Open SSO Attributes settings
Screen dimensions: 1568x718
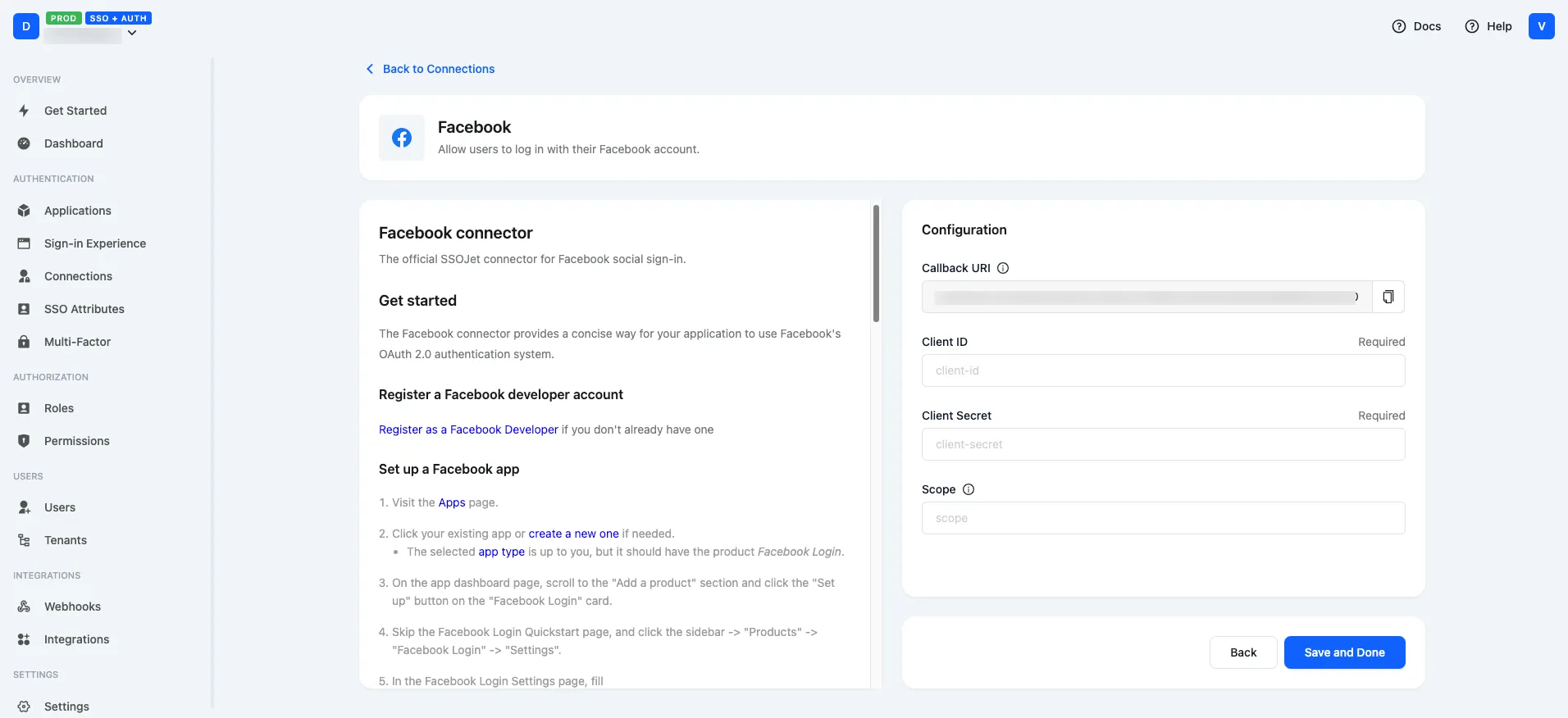(x=82, y=309)
